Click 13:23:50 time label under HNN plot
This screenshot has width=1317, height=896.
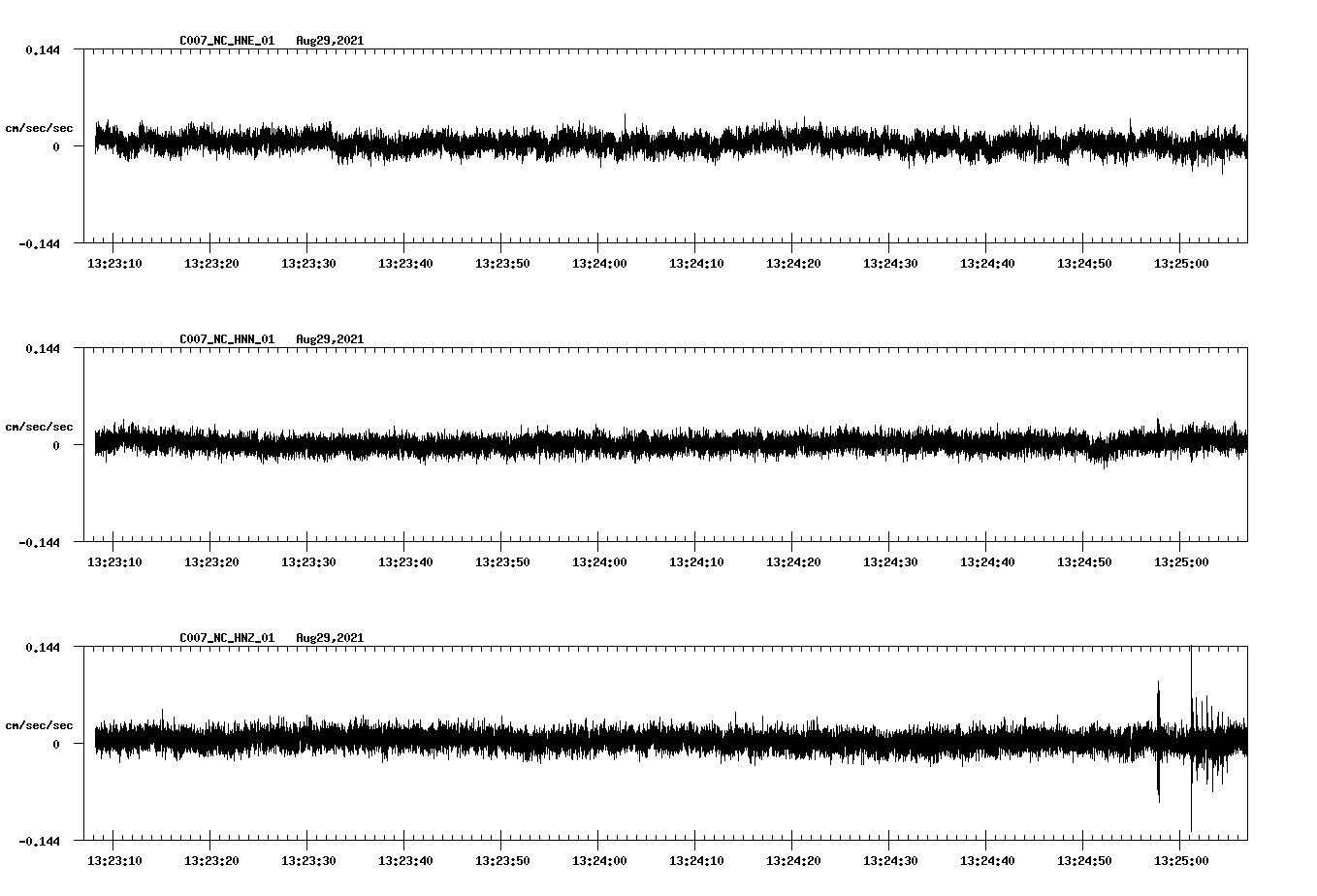point(502,561)
